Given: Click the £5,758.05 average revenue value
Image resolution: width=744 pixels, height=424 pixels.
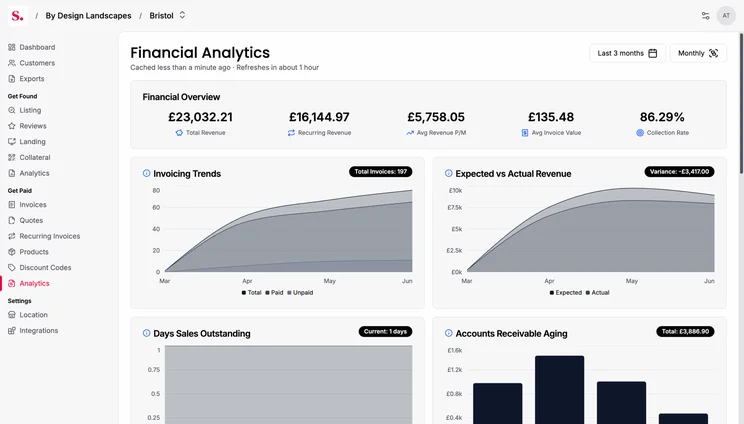Looking at the screenshot, I should click(436, 117).
